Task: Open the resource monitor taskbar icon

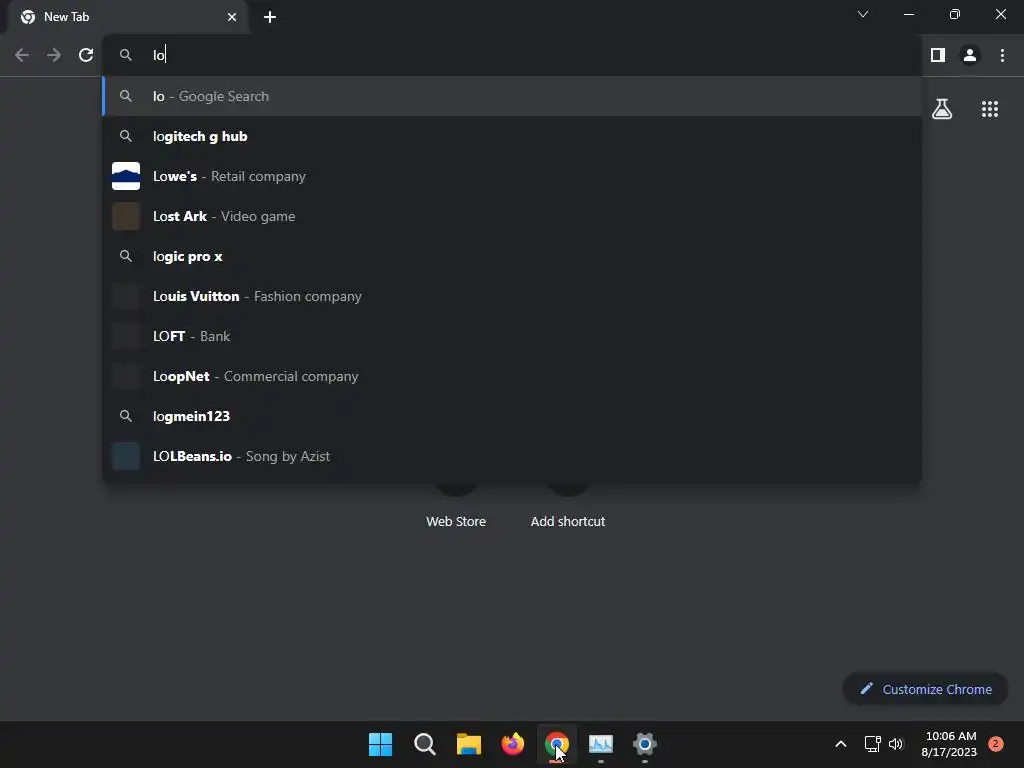Action: 601,744
